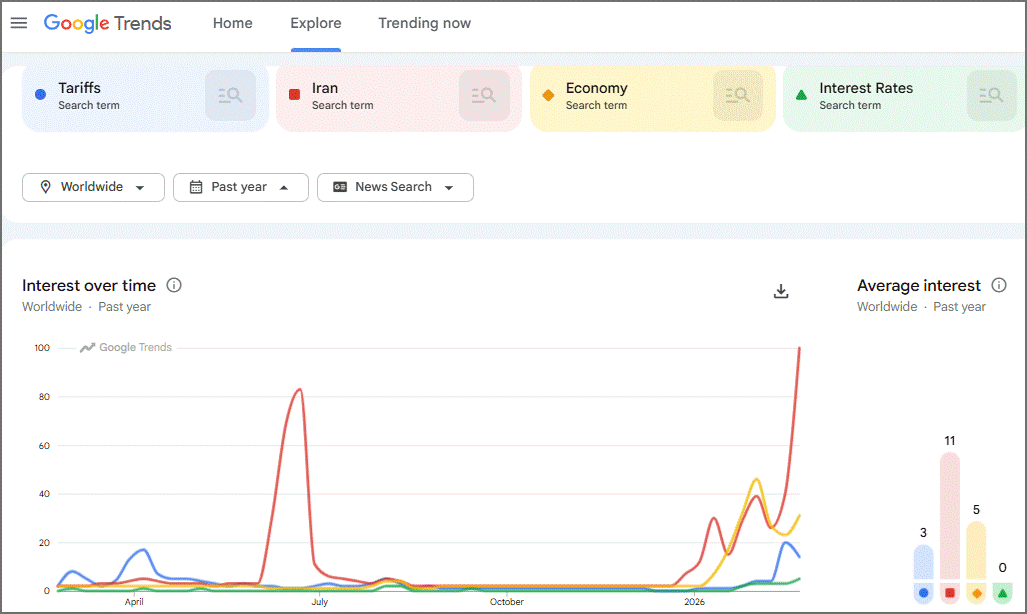Click the July label on the chart axis

320,602
